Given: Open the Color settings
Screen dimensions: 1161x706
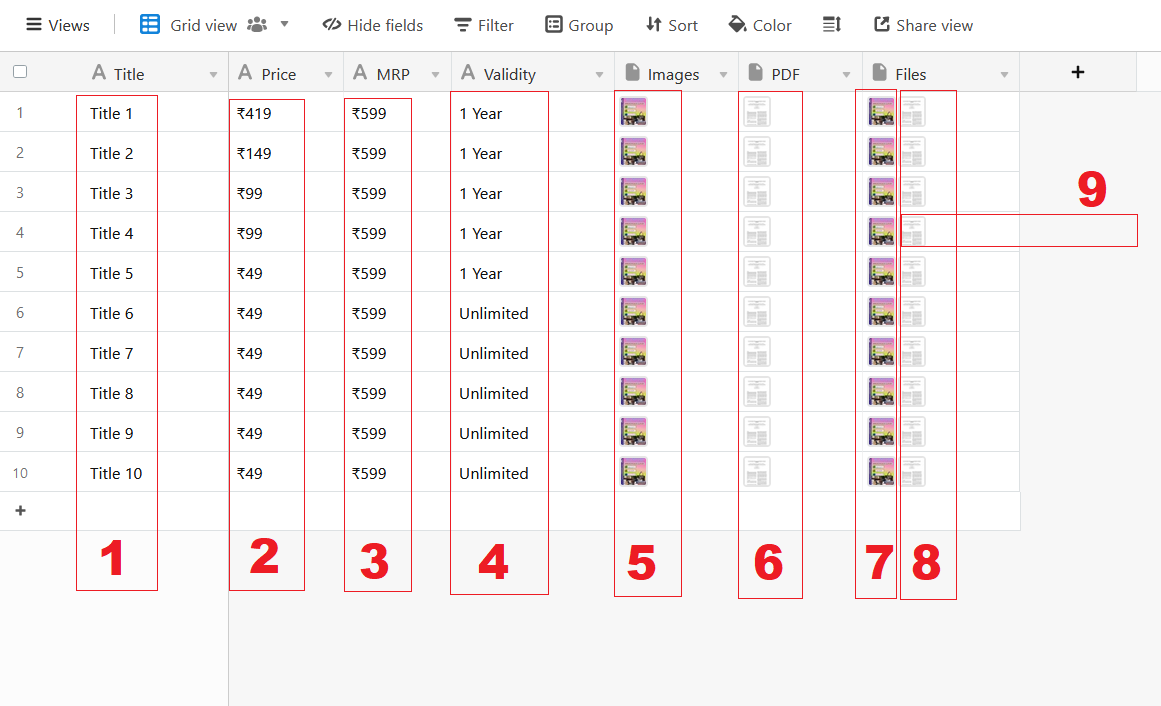Looking at the screenshot, I should tap(759, 25).
